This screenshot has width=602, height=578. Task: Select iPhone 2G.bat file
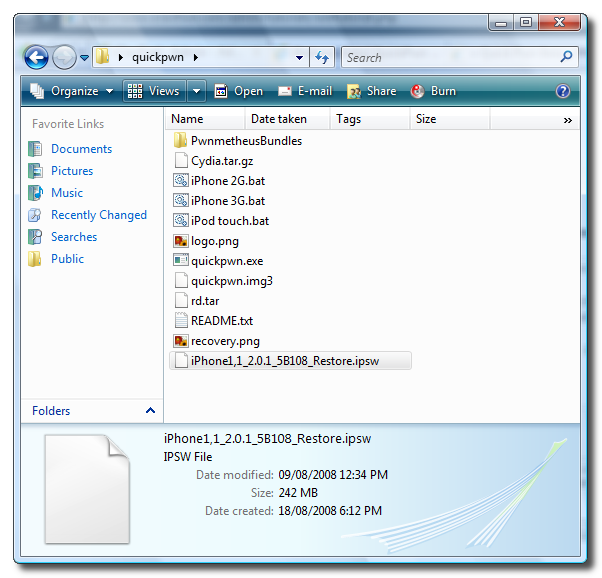click(x=228, y=181)
